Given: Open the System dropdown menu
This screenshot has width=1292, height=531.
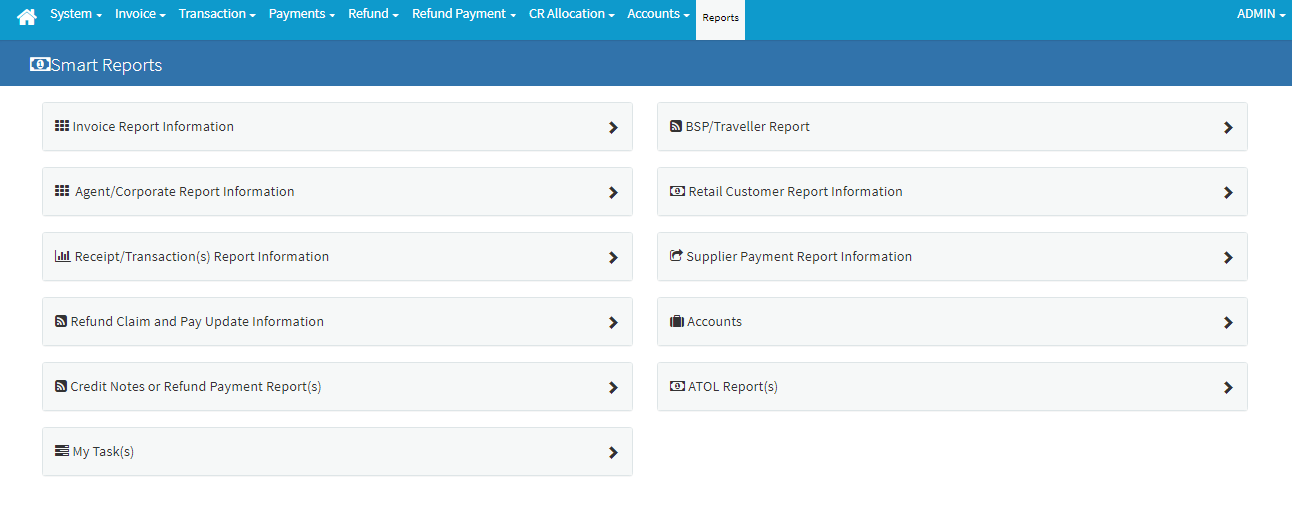Looking at the screenshot, I should tap(76, 14).
